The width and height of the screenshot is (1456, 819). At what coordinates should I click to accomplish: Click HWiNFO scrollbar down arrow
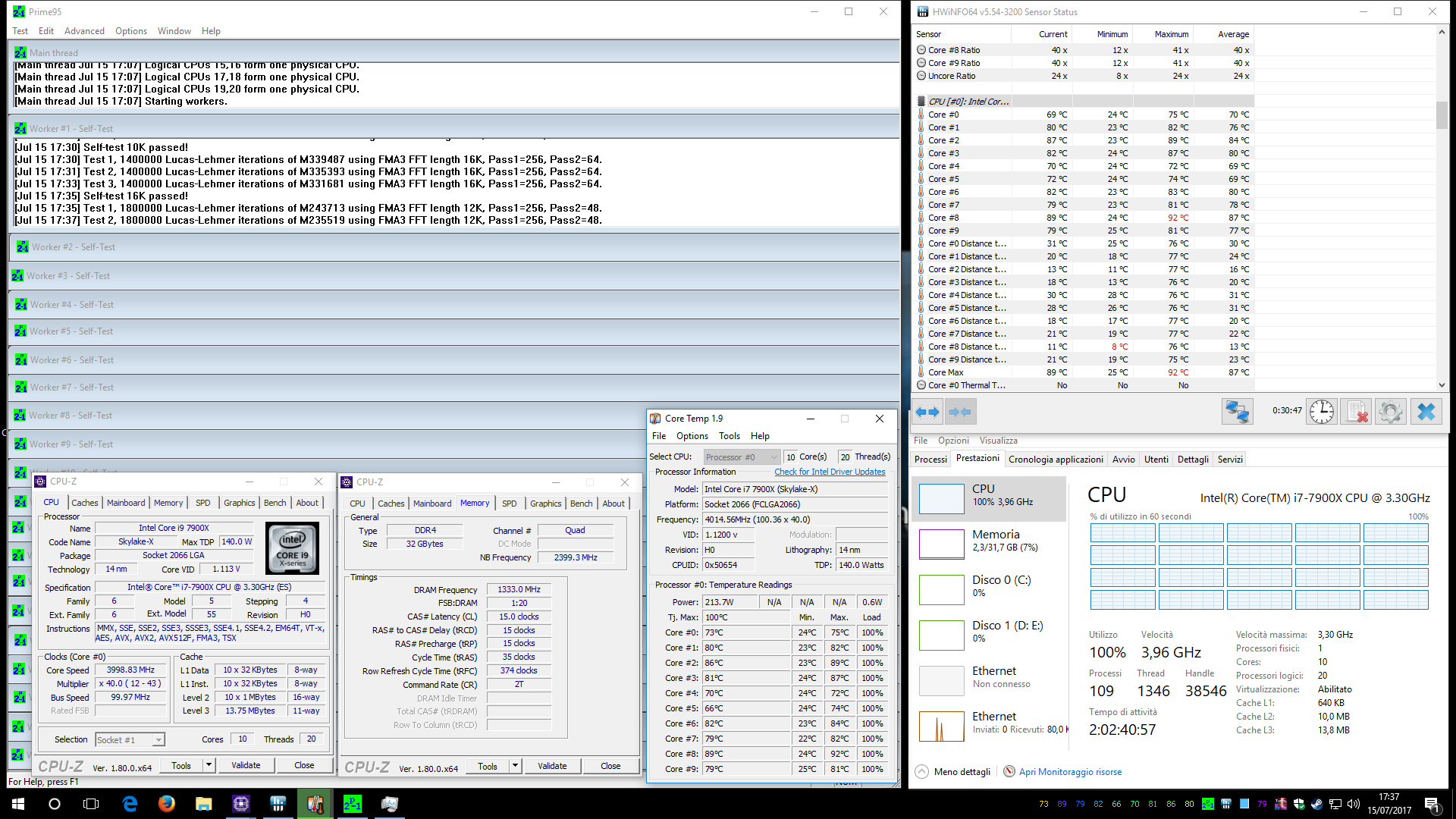[1442, 385]
